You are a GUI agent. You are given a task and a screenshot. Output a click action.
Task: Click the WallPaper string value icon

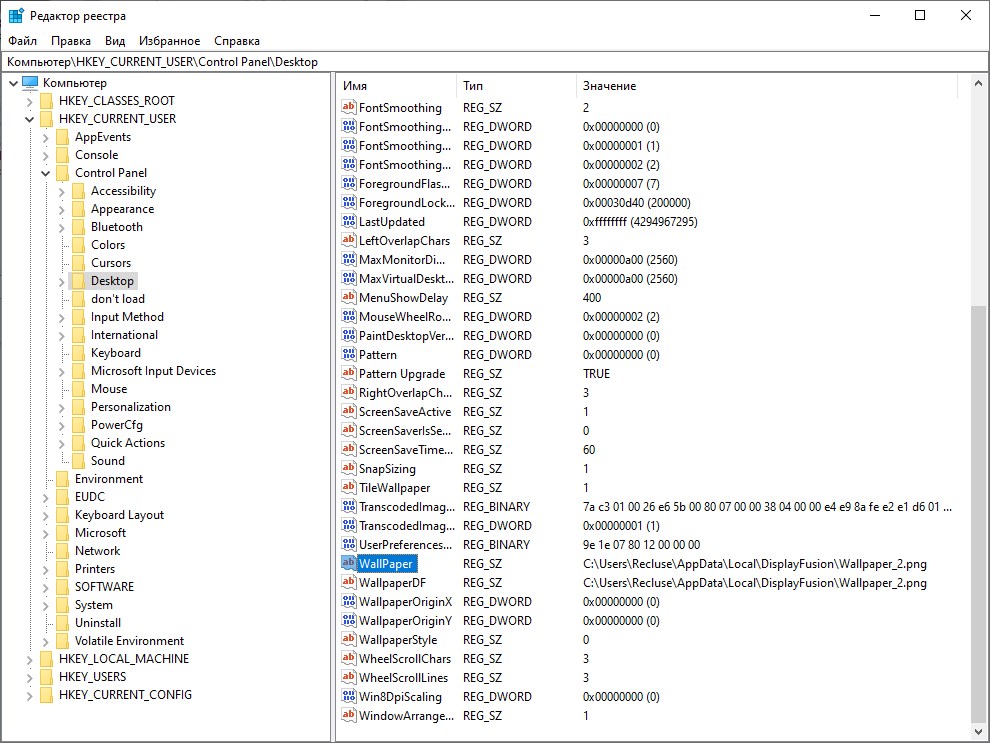(x=348, y=564)
